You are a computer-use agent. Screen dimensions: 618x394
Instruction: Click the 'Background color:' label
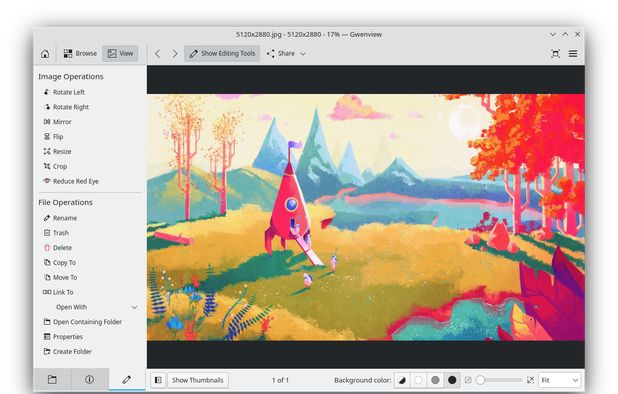[x=362, y=380]
